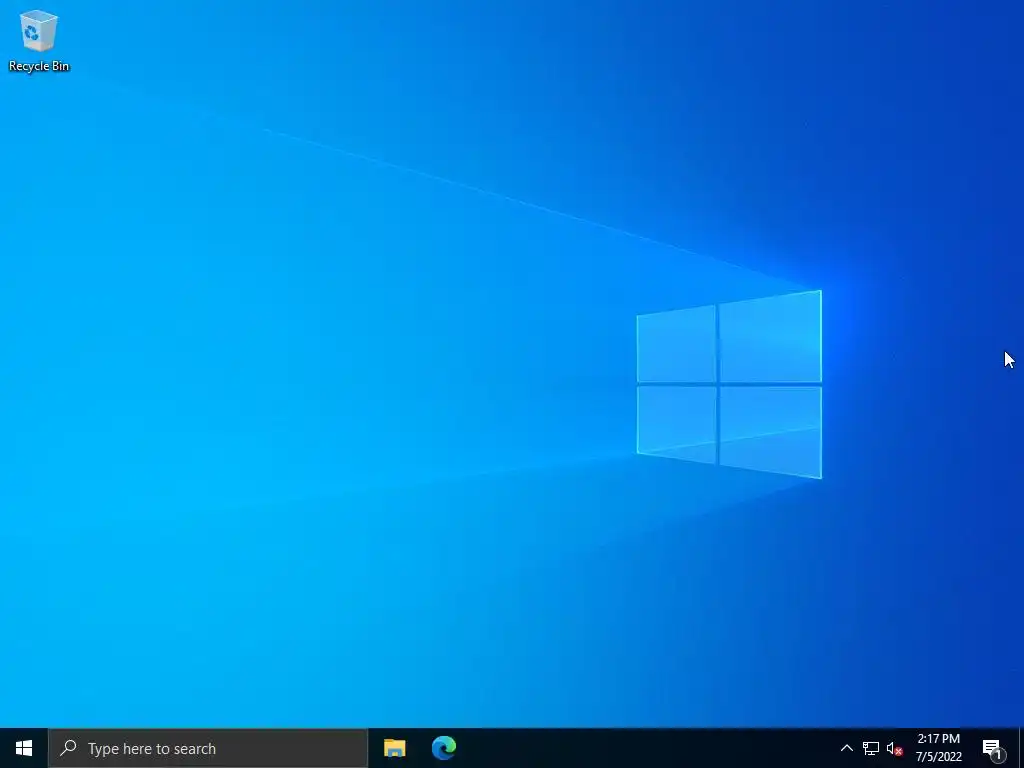Click the 'Type here to search' box
1024x768 pixels.
pyautogui.click(x=208, y=748)
